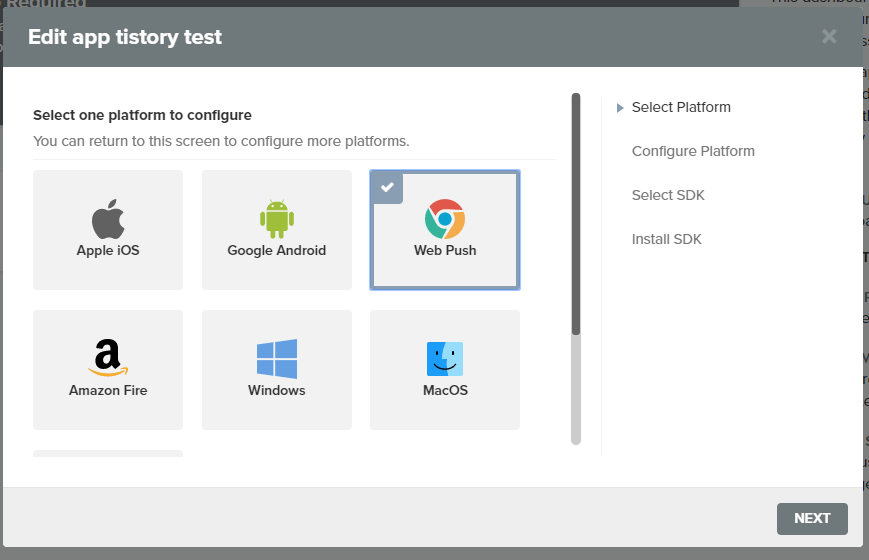
Task: Click the 'Web Push' label text
Action: point(445,251)
